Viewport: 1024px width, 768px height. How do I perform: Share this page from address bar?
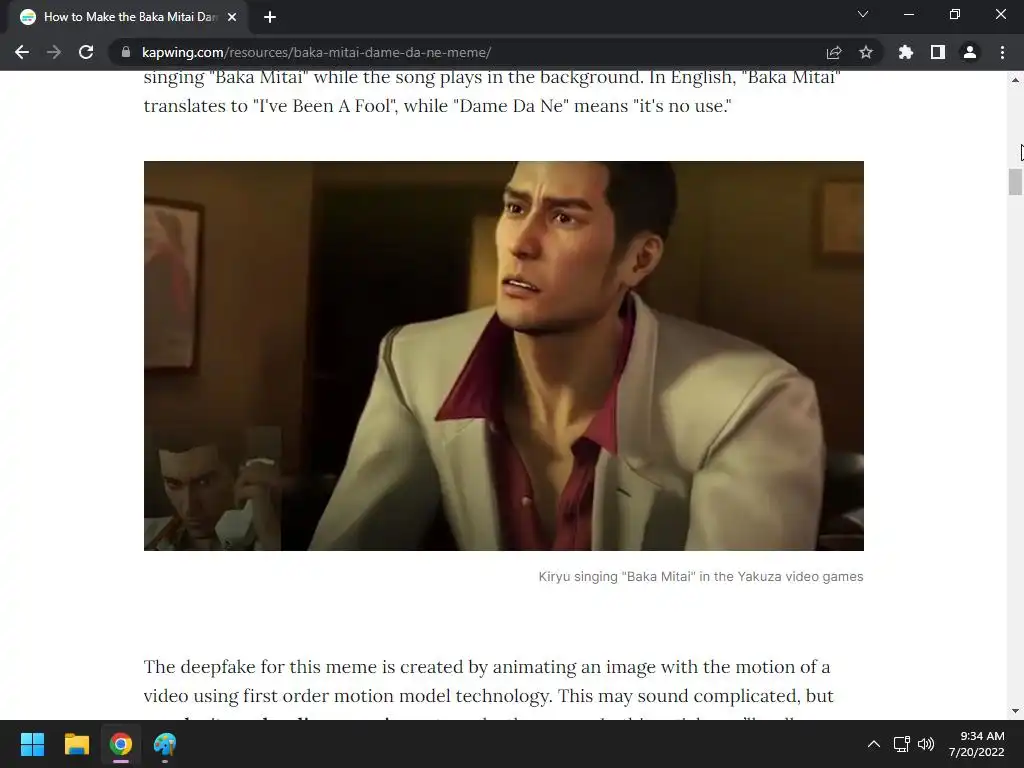834,52
